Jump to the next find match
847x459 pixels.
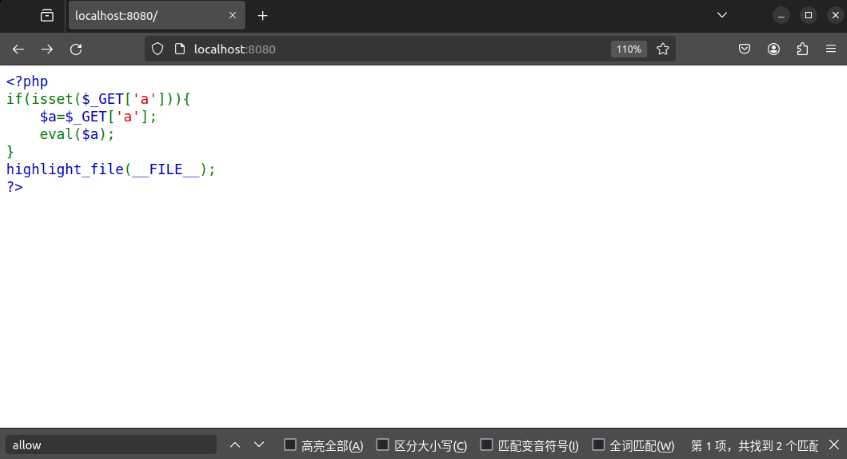pyautogui.click(x=259, y=445)
